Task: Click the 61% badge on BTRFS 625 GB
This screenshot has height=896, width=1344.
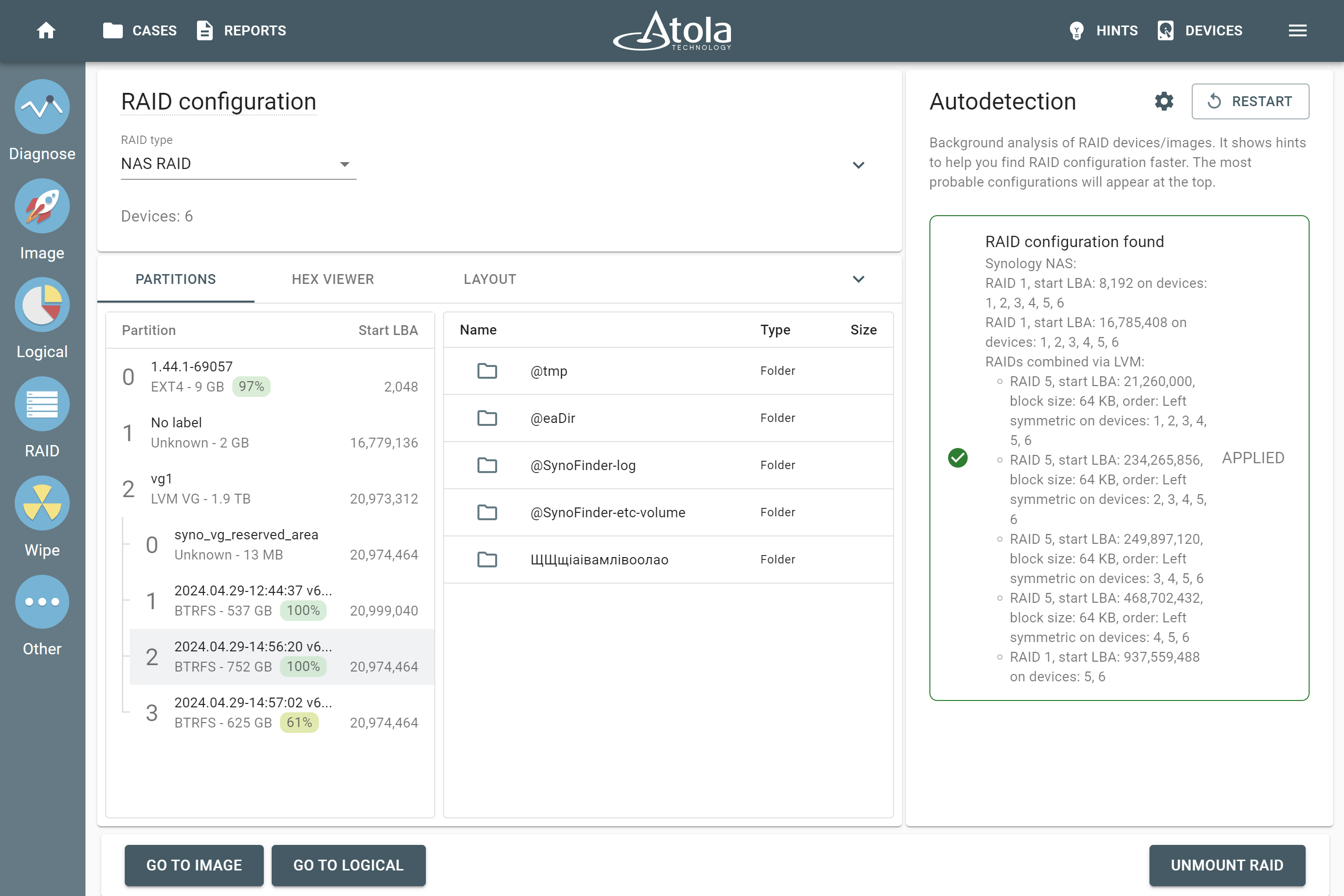Action: tap(299, 722)
